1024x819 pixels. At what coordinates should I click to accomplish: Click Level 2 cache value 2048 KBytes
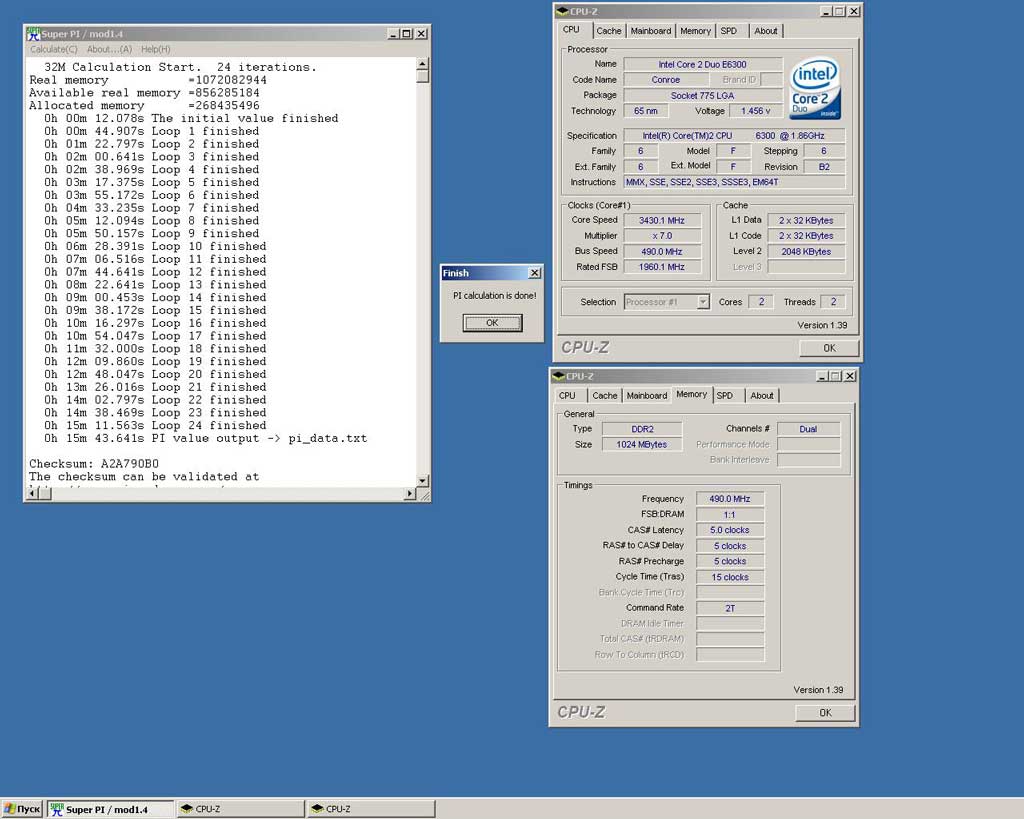806,251
